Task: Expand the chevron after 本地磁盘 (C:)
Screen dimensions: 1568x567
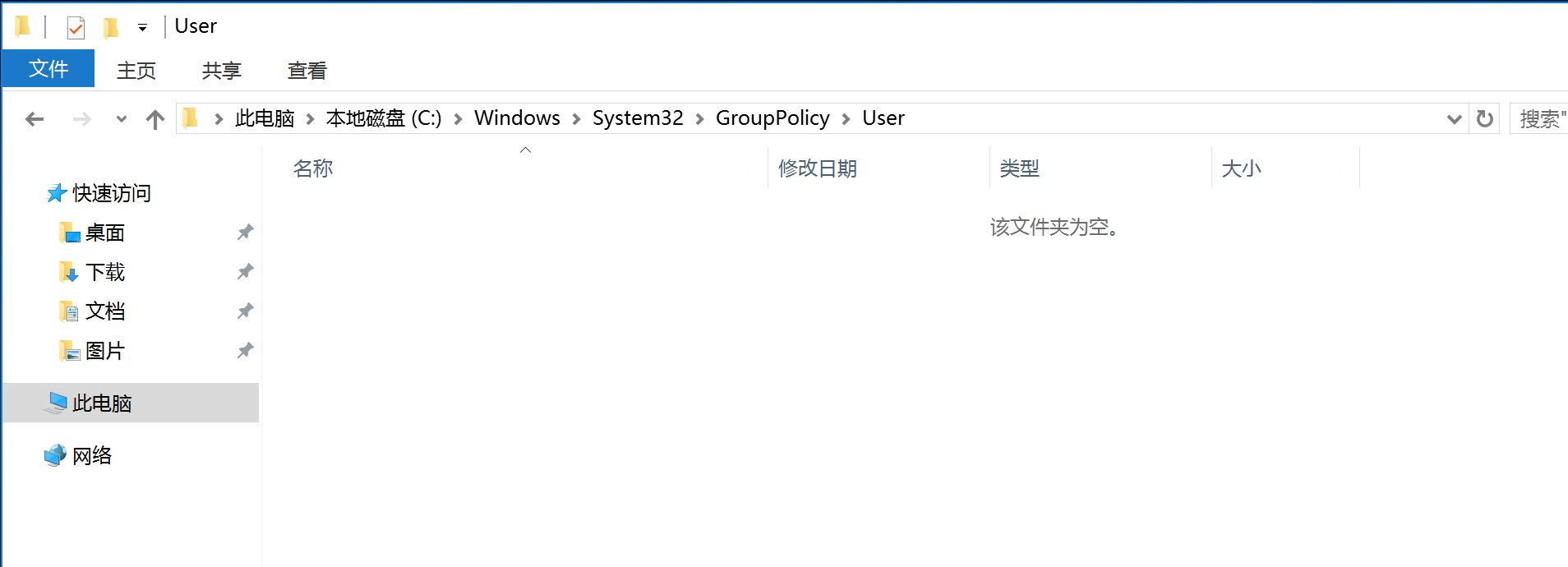Action: point(459,119)
